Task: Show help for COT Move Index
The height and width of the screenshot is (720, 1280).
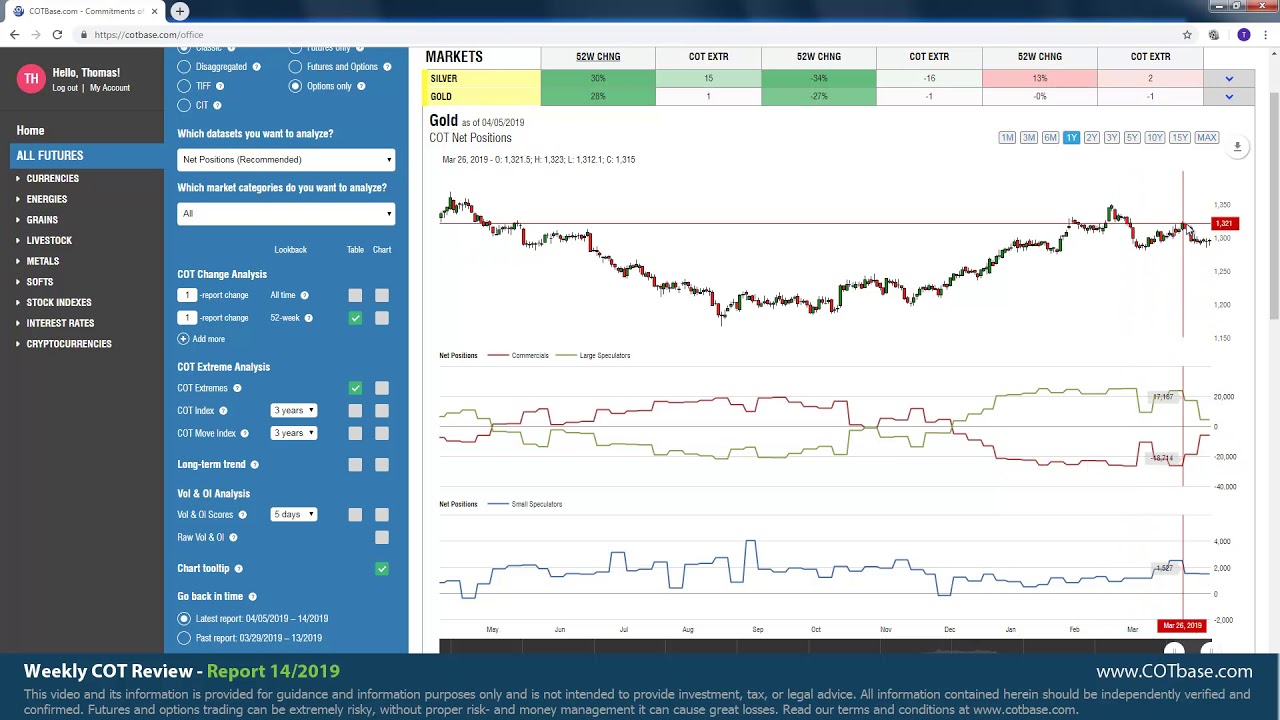Action: (x=244, y=433)
